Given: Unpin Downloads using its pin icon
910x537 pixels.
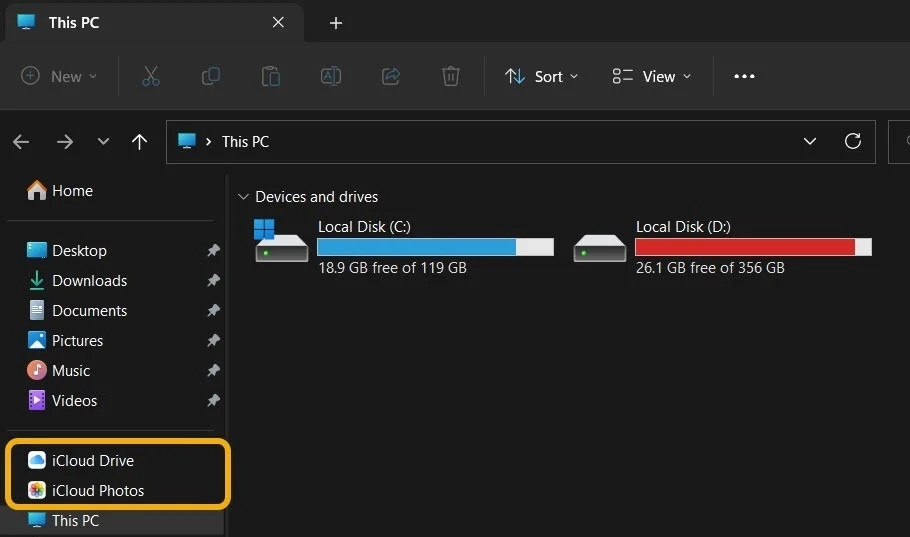Looking at the screenshot, I should click(214, 280).
